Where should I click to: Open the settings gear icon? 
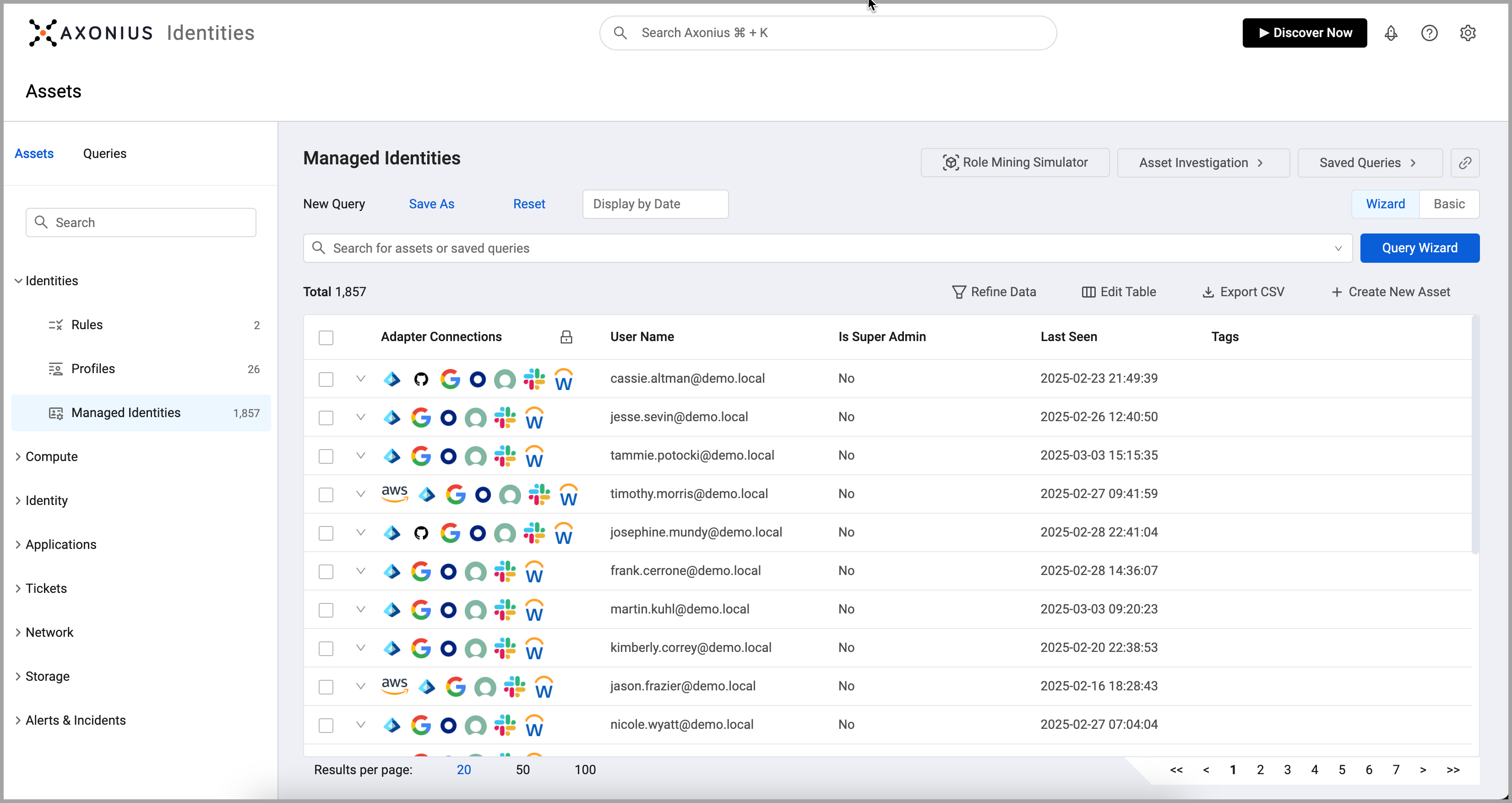pos(1468,33)
